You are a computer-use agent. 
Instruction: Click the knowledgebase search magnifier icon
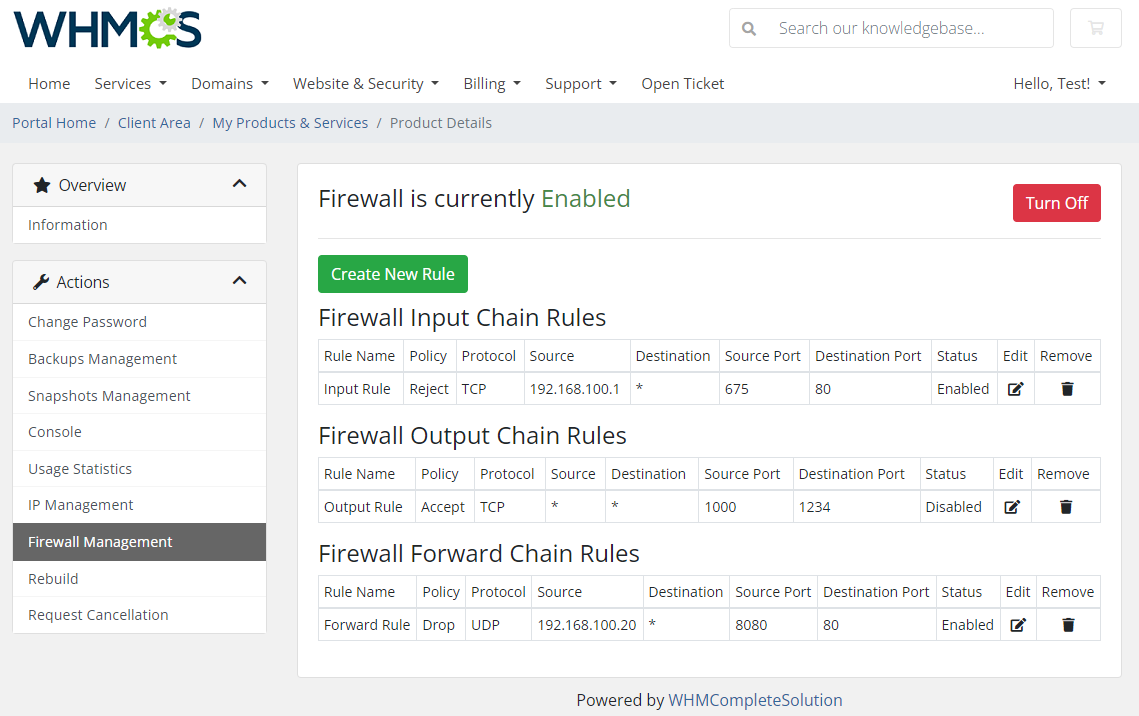coord(749,28)
